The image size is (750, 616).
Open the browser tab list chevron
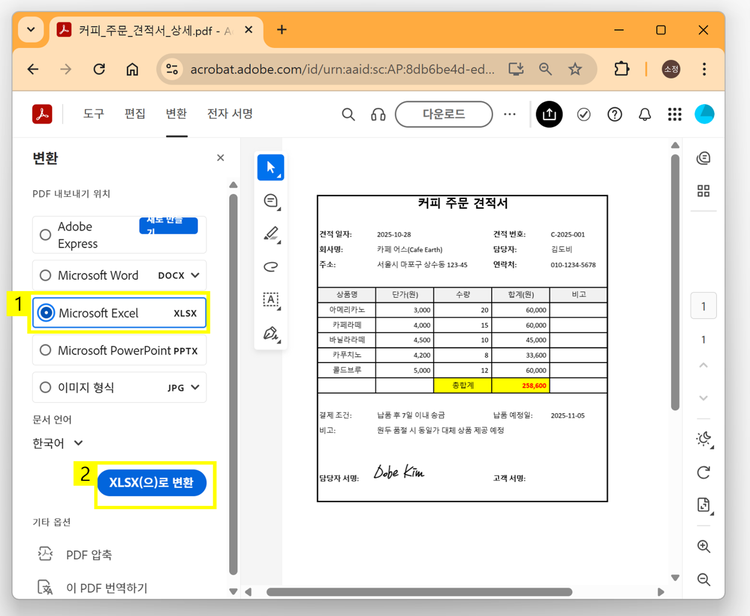click(x=31, y=30)
